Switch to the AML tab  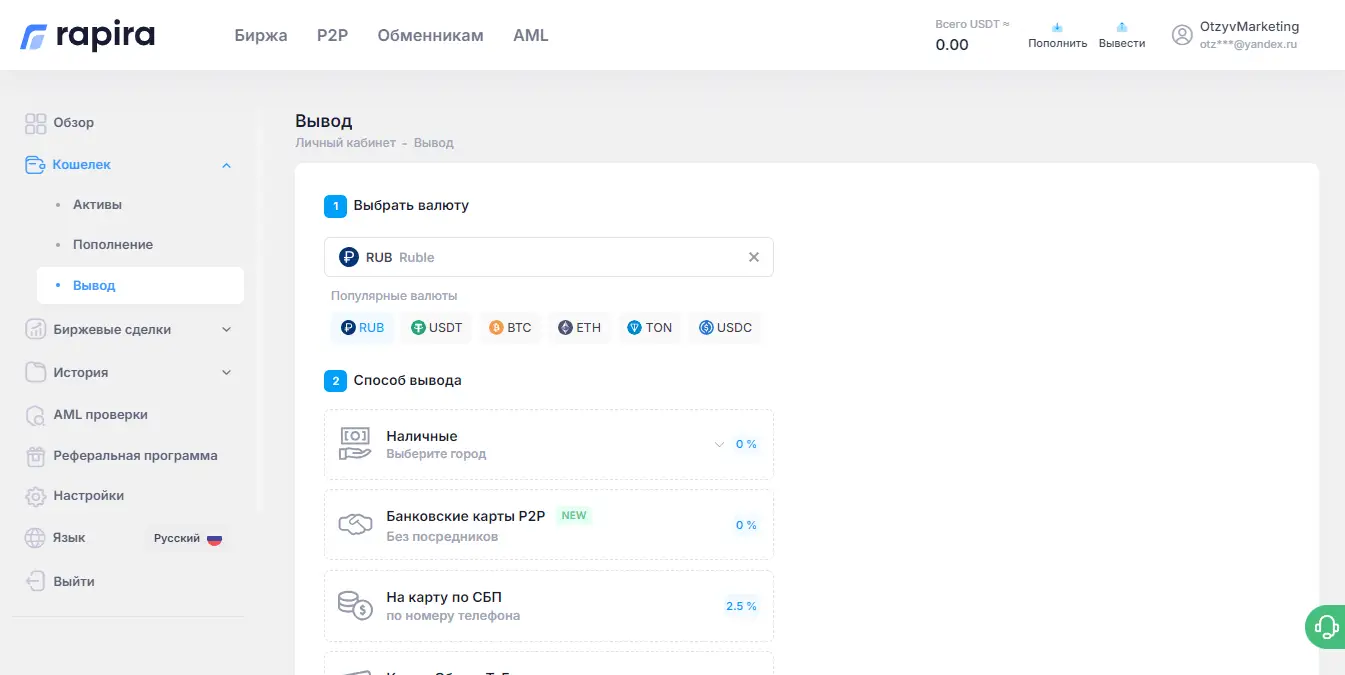click(530, 35)
